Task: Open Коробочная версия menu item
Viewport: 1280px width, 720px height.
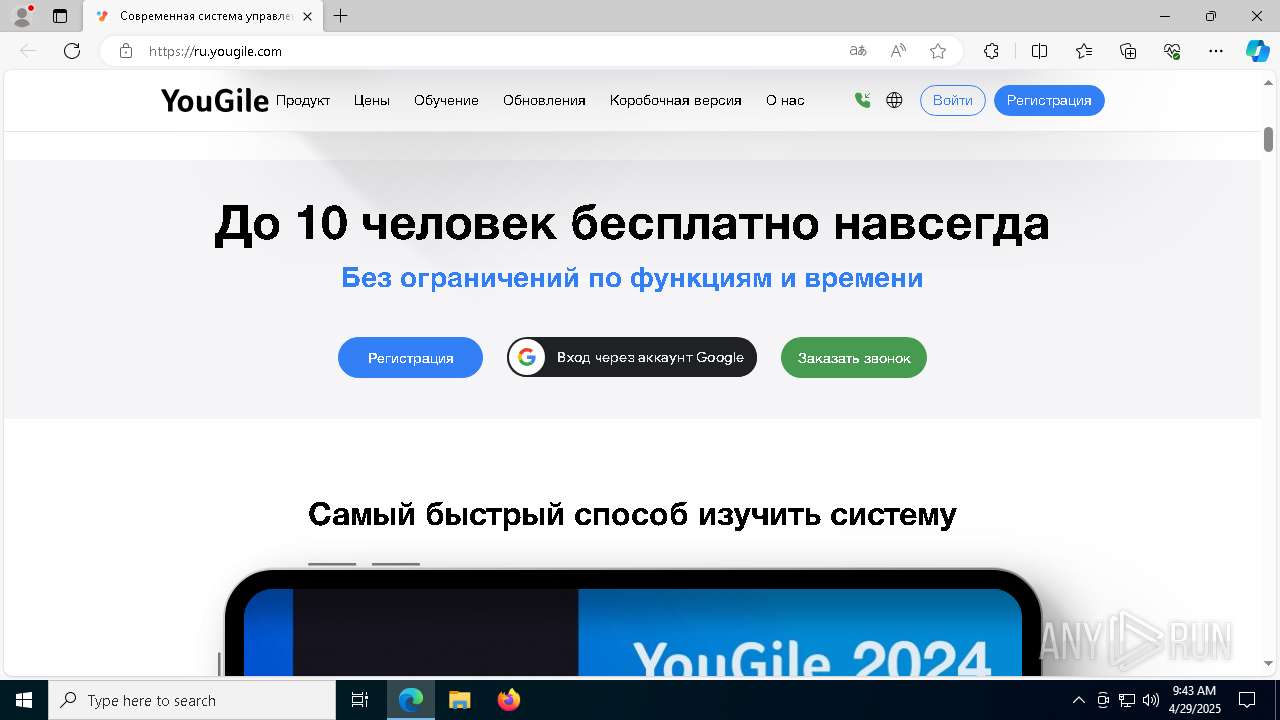Action: (676, 100)
